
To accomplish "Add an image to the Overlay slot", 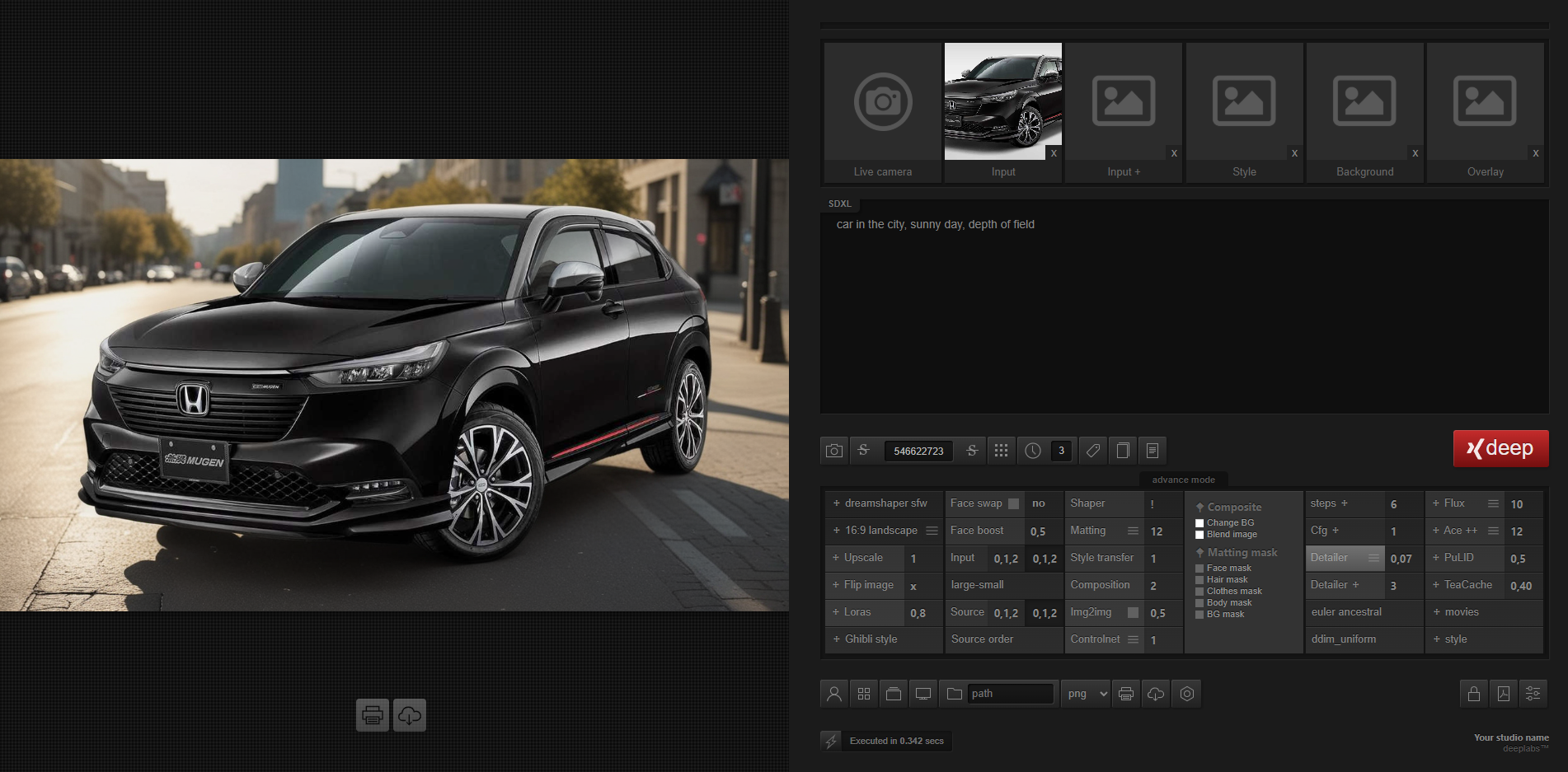I will [x=1485, y=101].
